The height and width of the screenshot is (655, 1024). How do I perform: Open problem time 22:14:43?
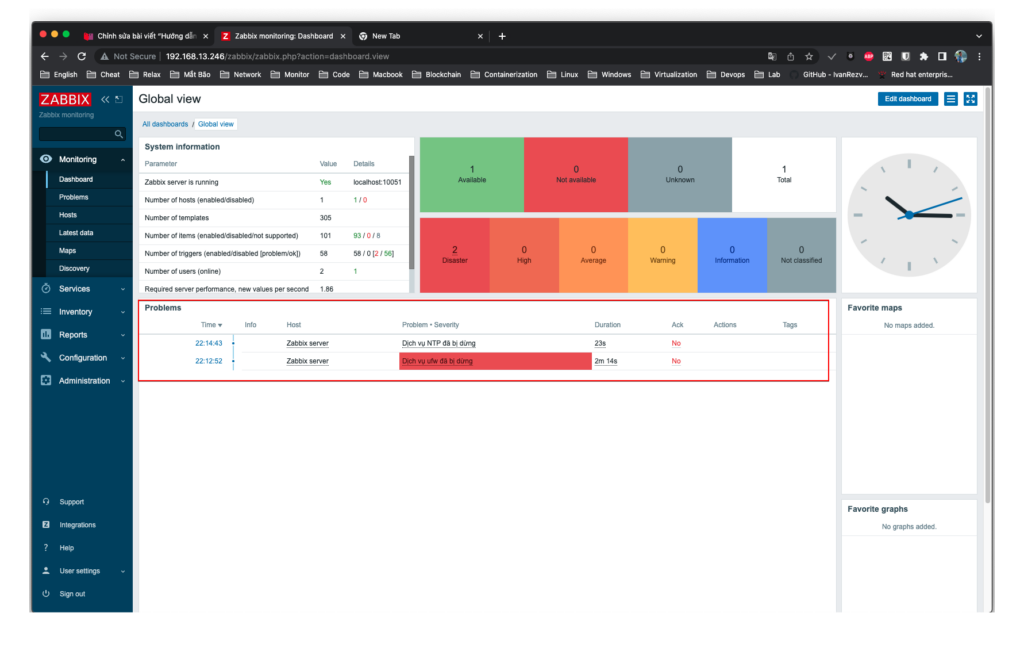click(208, 343)
